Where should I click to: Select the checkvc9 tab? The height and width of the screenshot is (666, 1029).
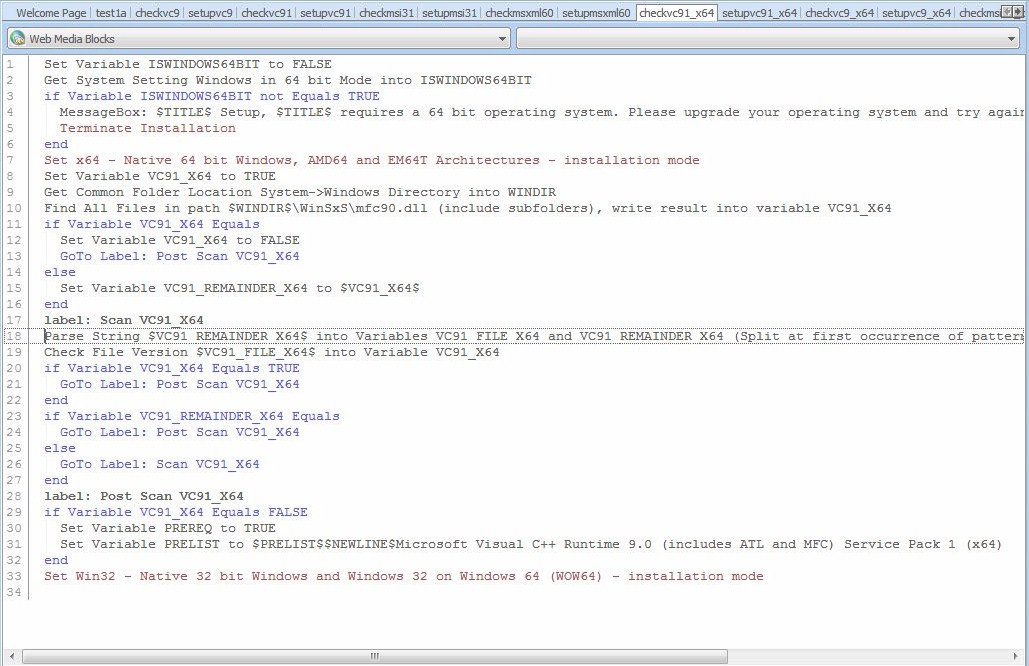[158, 13]
